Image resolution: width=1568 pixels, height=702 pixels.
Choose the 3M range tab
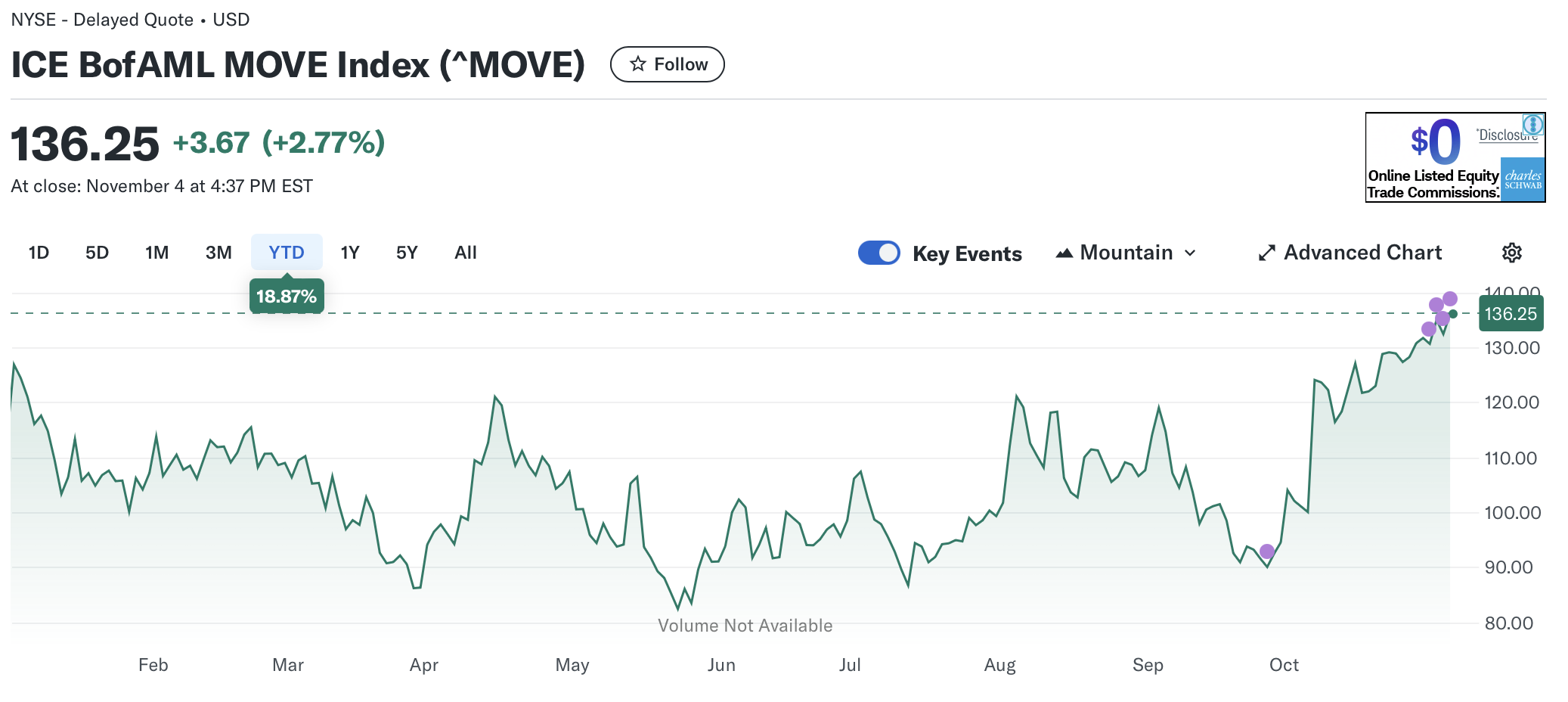pos(218,253)
